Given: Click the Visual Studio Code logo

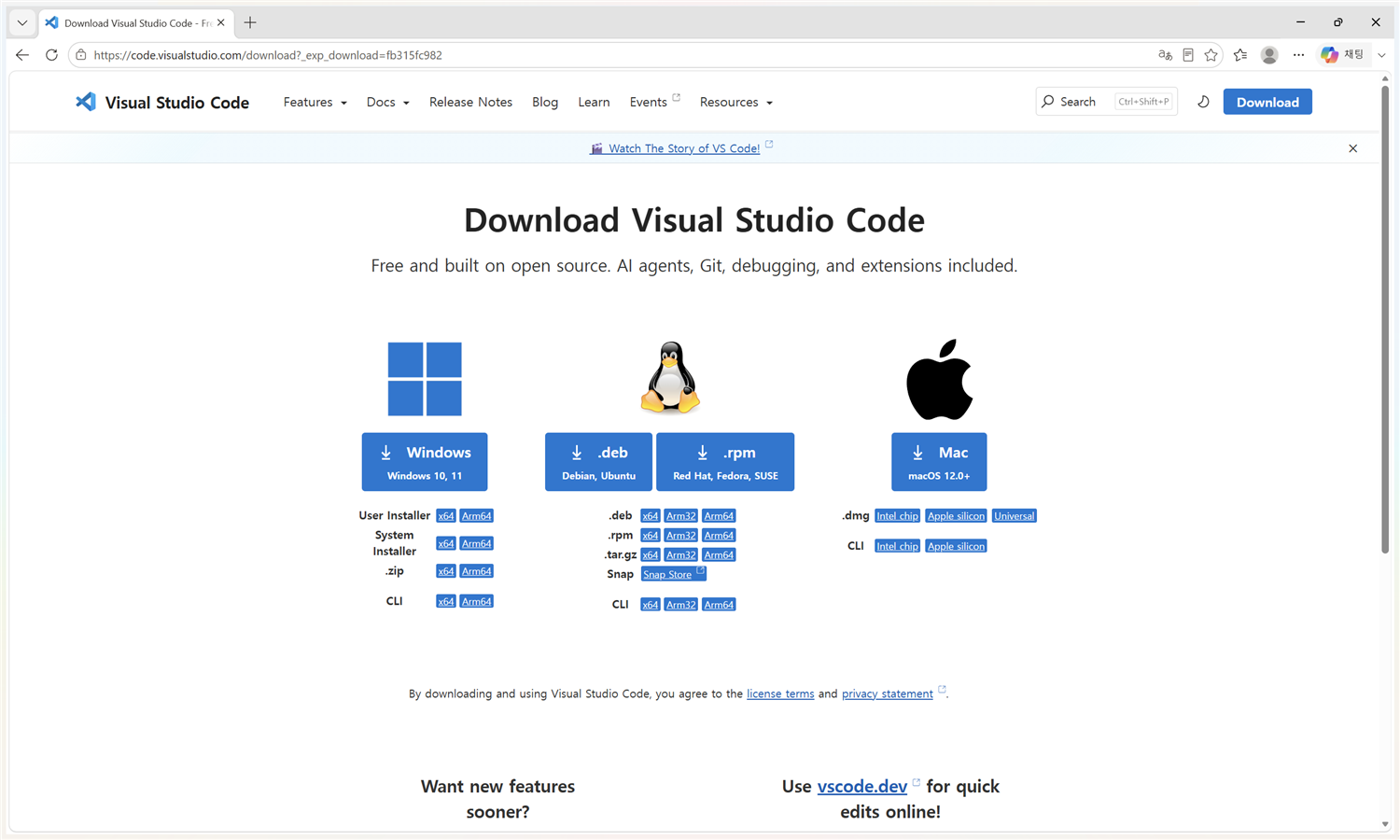Looking at the screenshot, I should pyautogui.click(x=162, y=103).
